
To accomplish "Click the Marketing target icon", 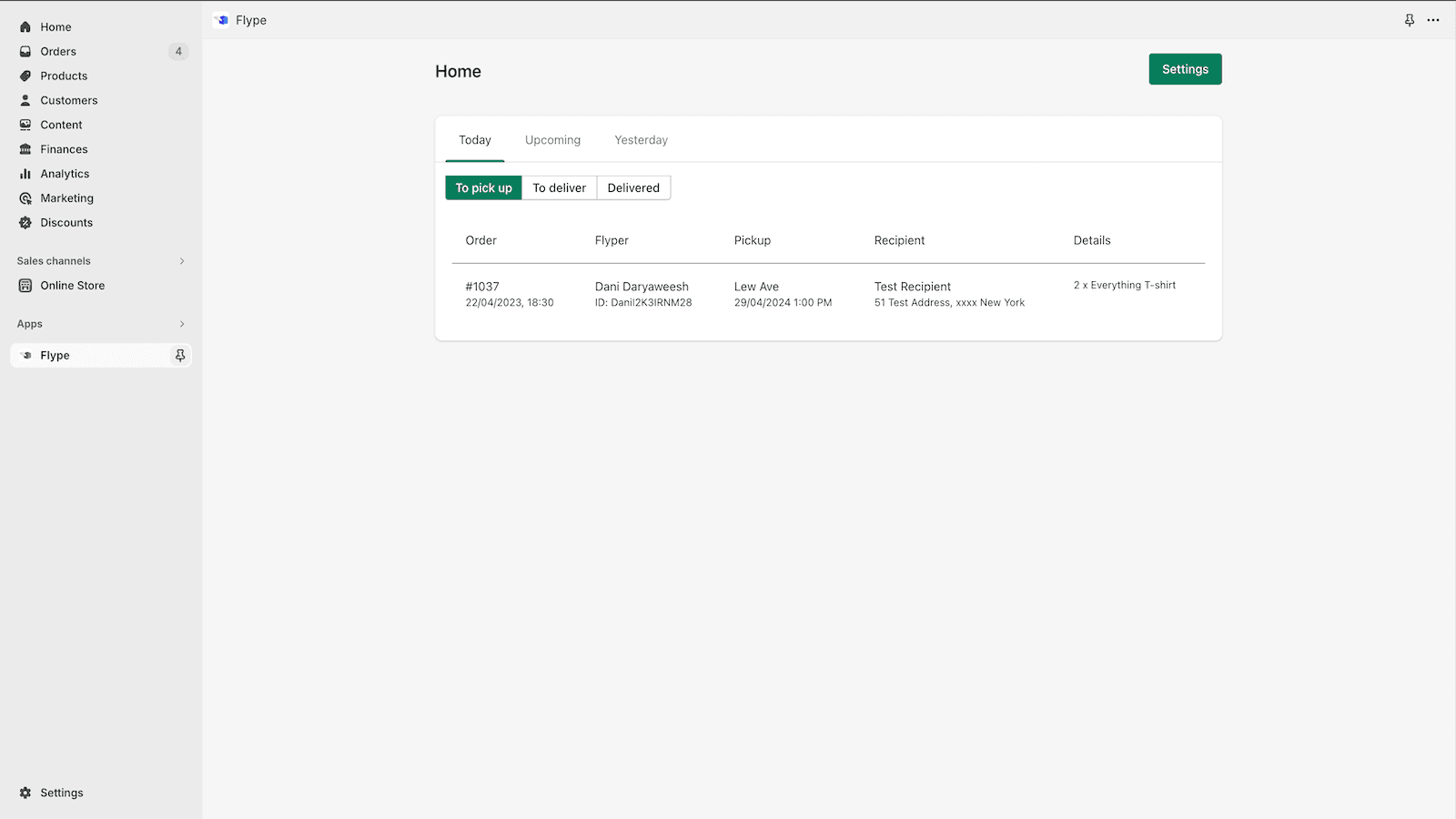I will 25,198.
